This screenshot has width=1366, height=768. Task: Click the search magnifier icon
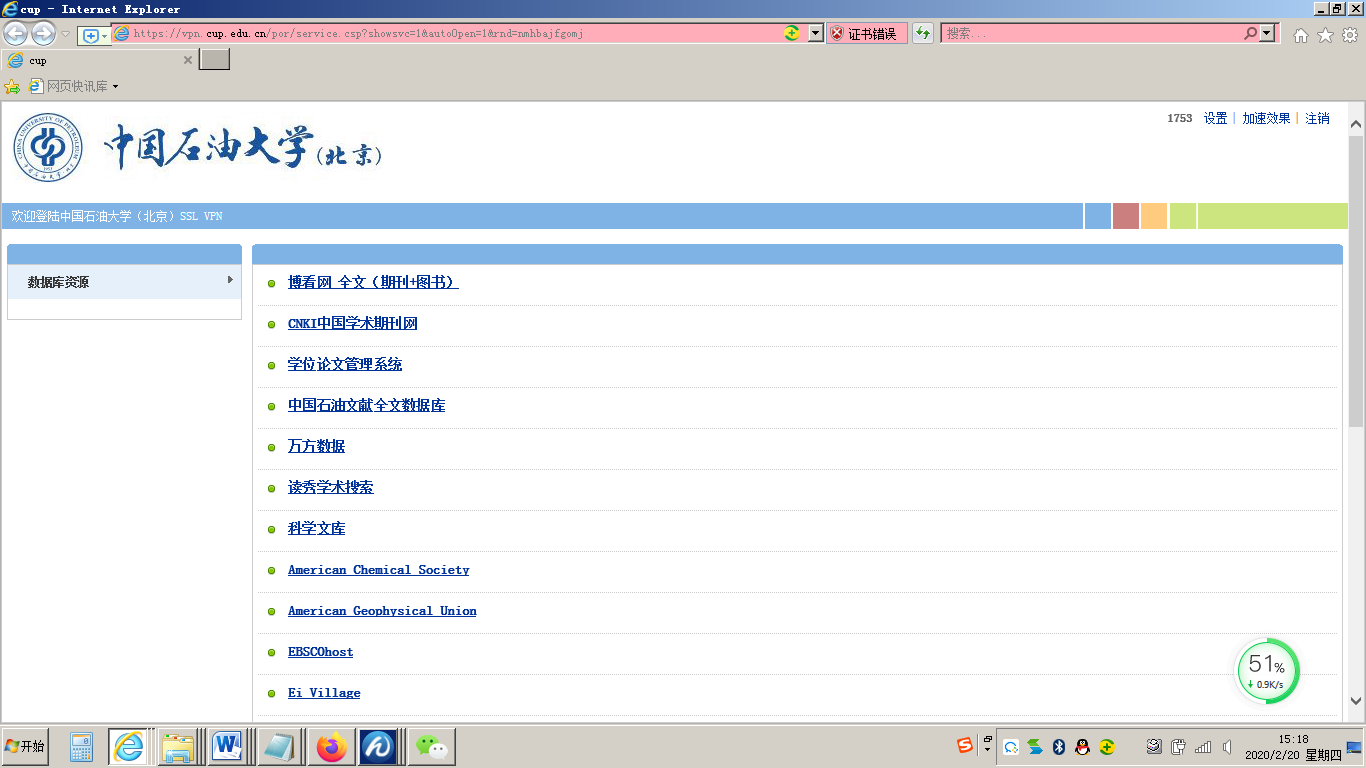(x=1250, y=33)
